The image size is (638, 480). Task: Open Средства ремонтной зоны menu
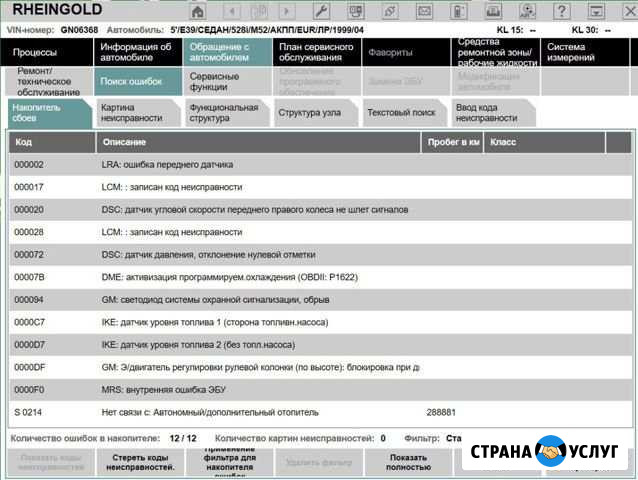(496, 52)
